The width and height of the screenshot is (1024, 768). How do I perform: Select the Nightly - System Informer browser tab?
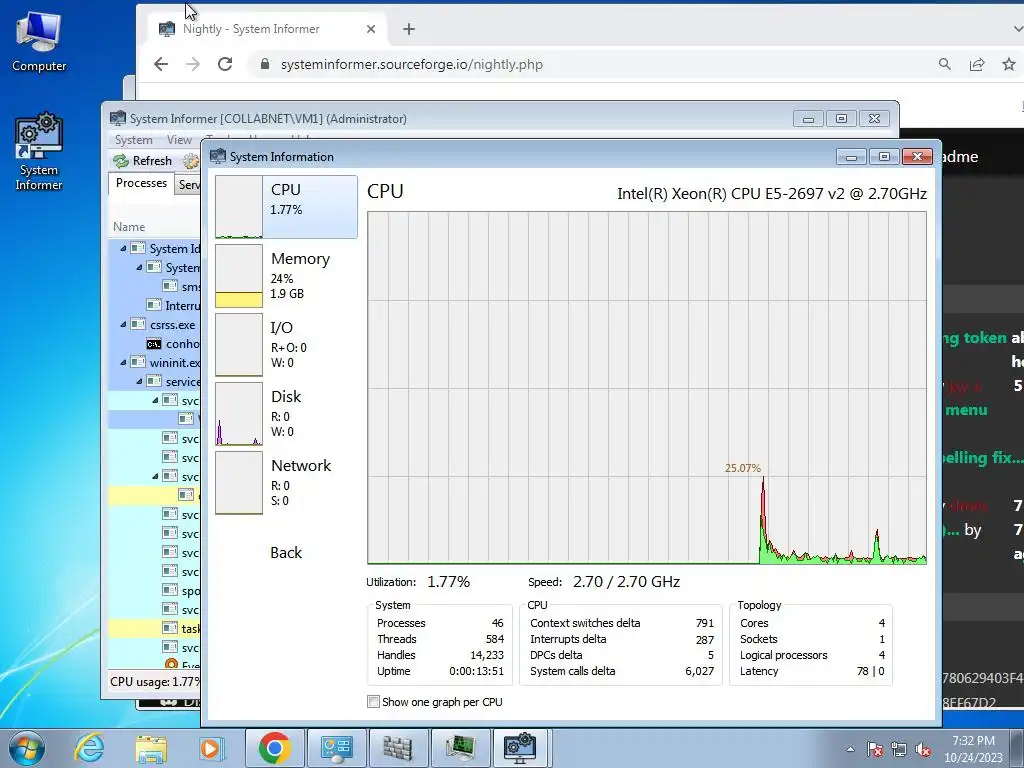point(267,29)
